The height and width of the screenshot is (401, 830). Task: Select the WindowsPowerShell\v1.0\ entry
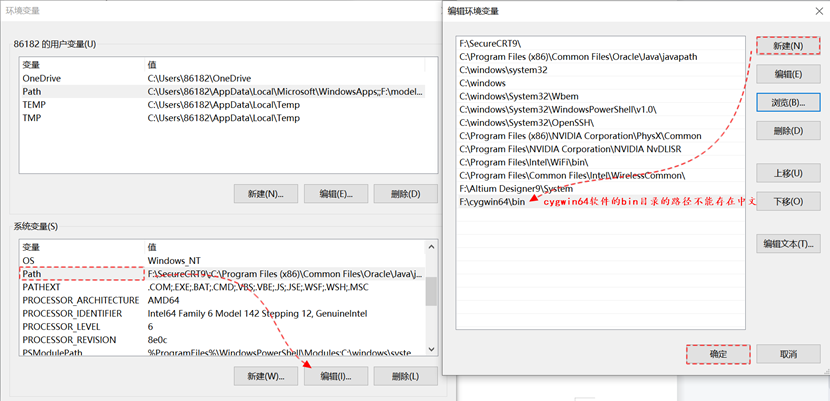click(600, 110)
